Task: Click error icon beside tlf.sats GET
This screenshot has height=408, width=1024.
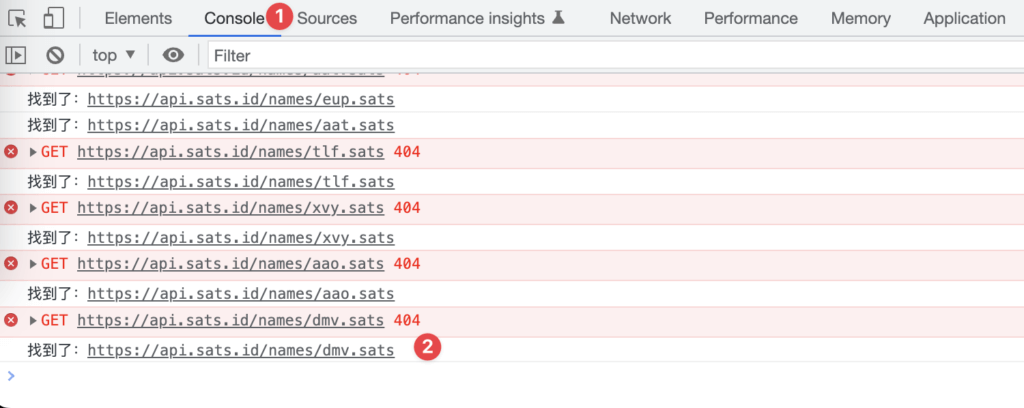Action: pos(11,152)
